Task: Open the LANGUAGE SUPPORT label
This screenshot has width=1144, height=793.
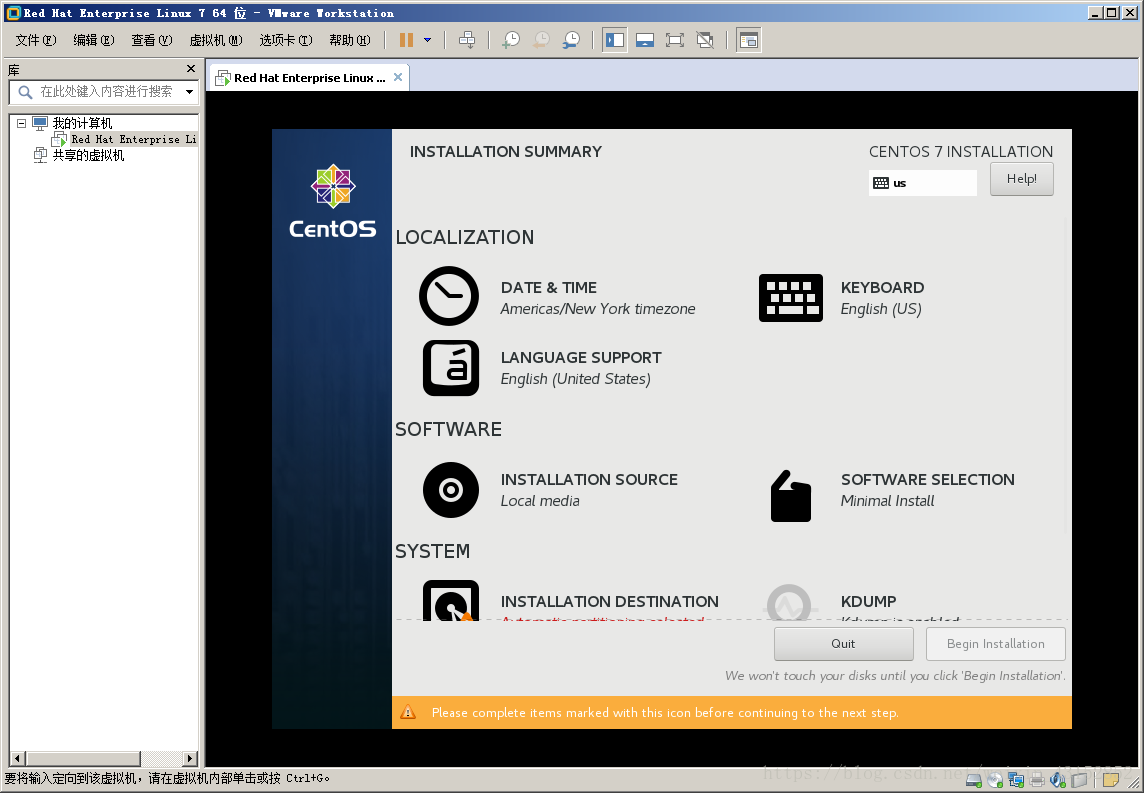Action: (581, 357)
